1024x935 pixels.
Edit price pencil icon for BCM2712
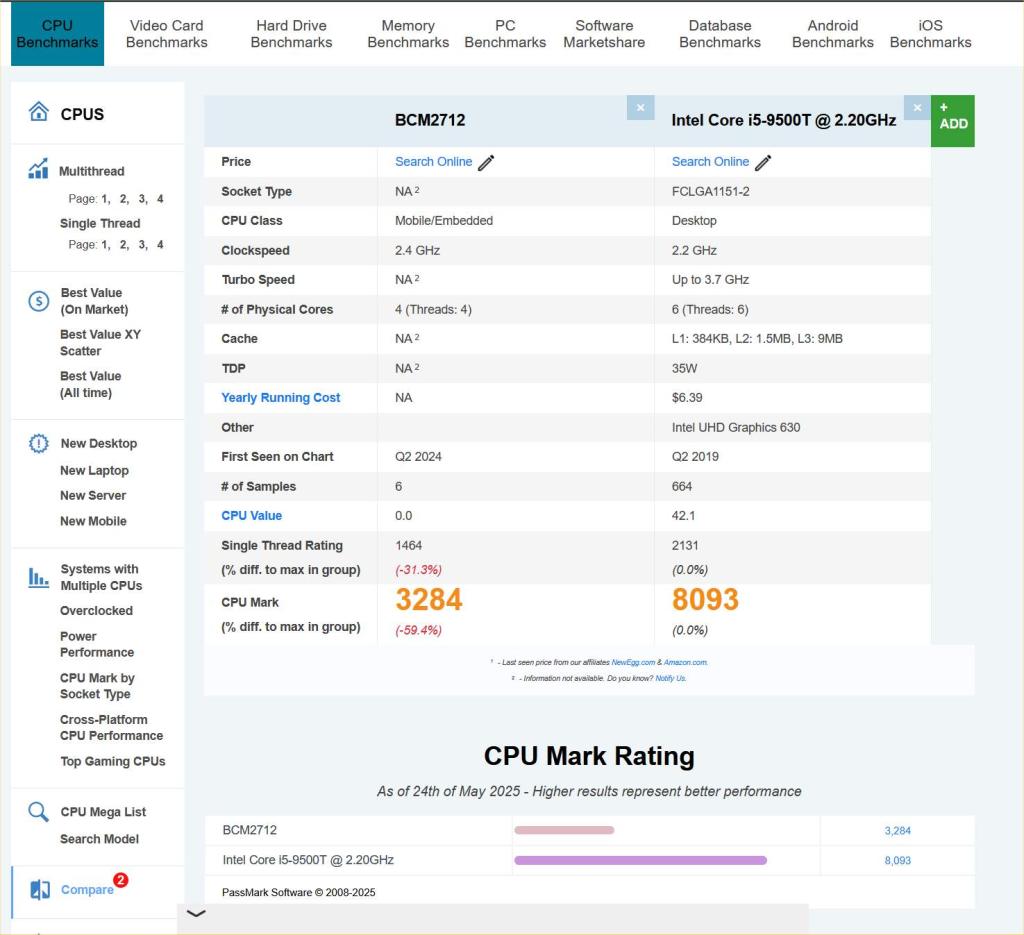(486, 163)
